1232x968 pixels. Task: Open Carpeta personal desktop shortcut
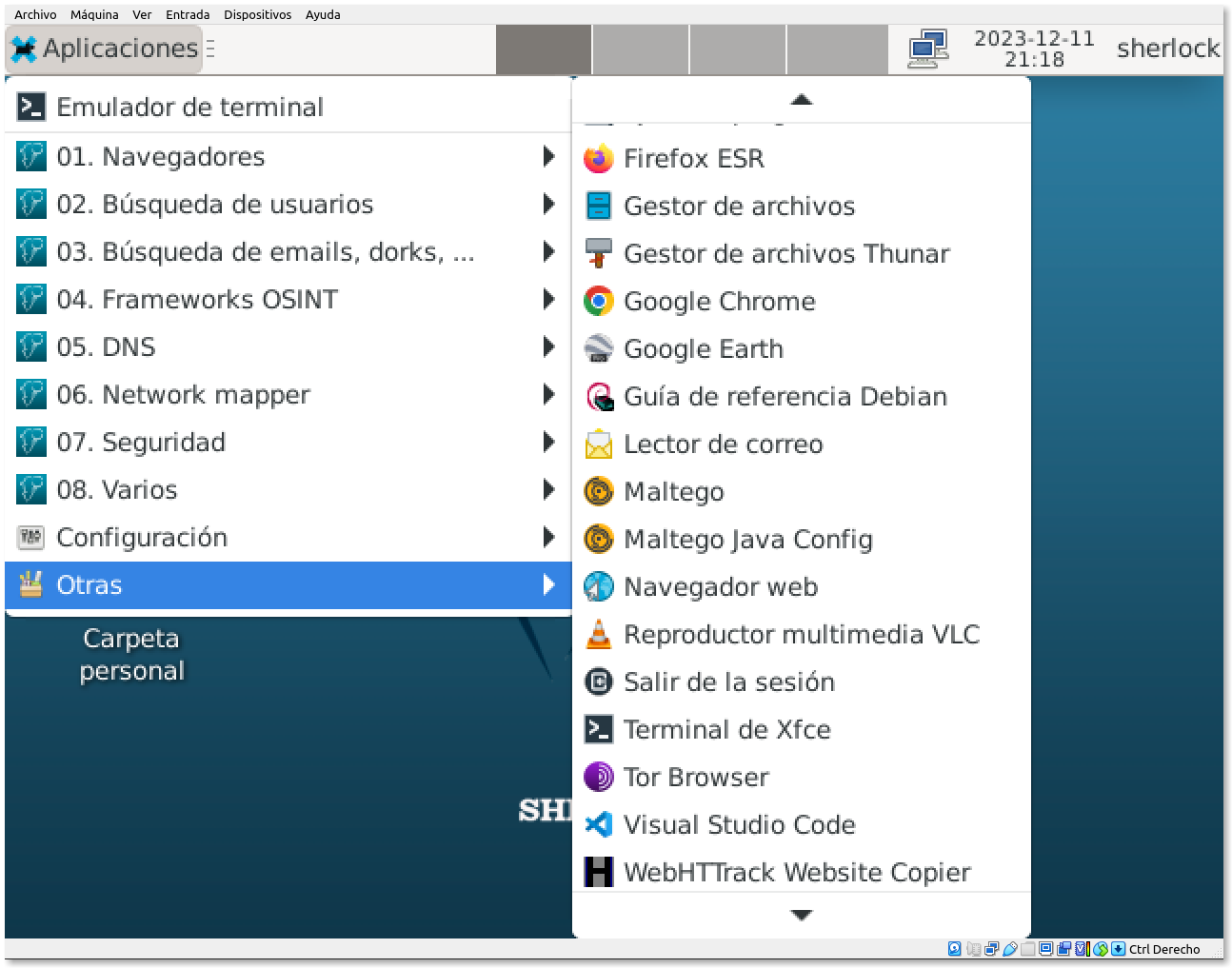(x=131, y=655)
